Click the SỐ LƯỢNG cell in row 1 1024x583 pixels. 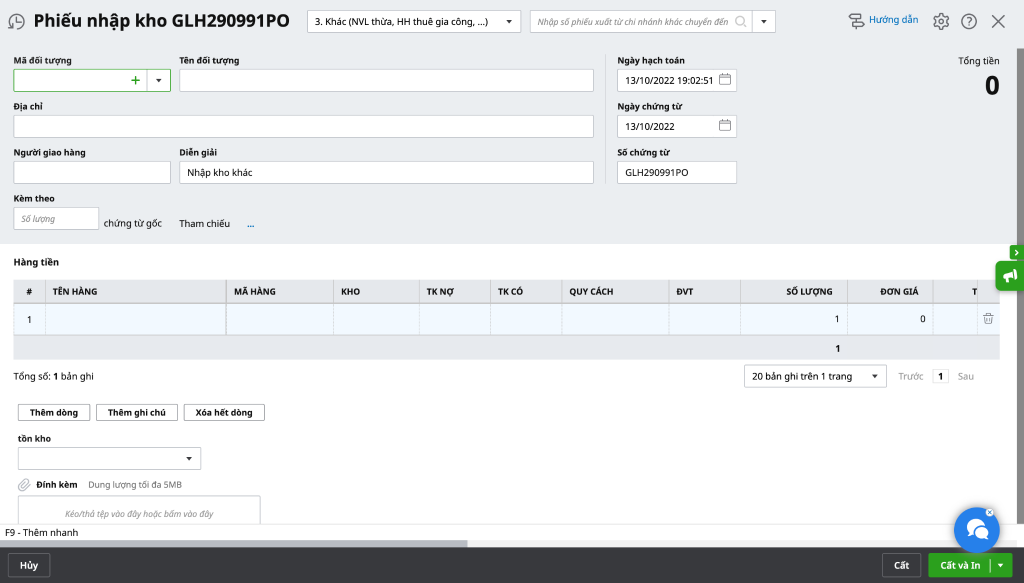[794, 319]
